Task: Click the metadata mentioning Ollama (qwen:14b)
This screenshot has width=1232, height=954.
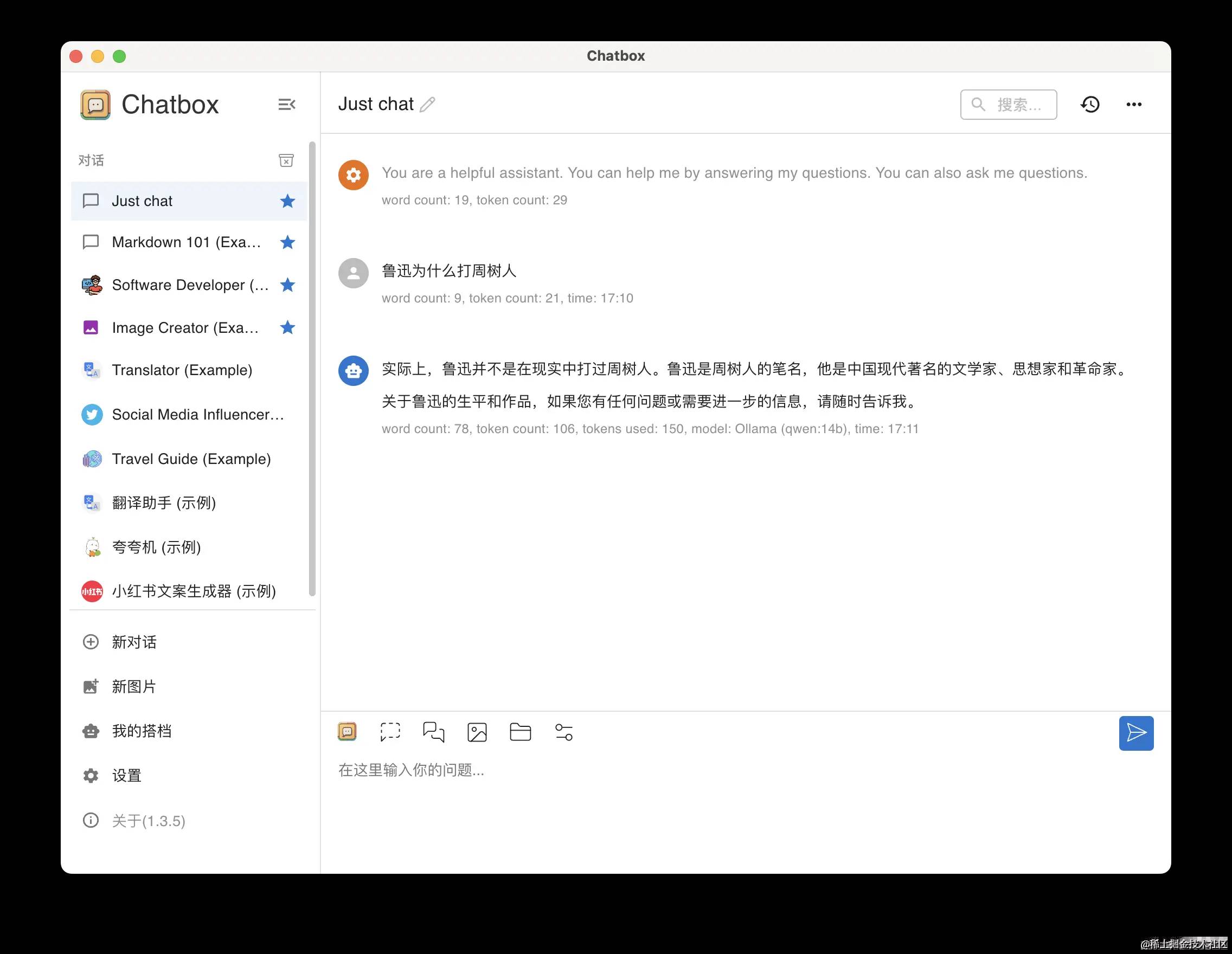Action: click(650, 429)
